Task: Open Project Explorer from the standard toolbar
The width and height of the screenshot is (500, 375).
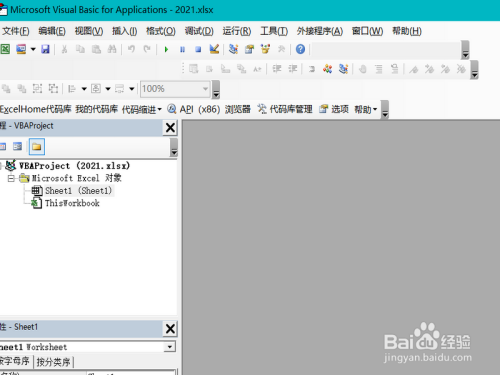Action: point(233,49)
